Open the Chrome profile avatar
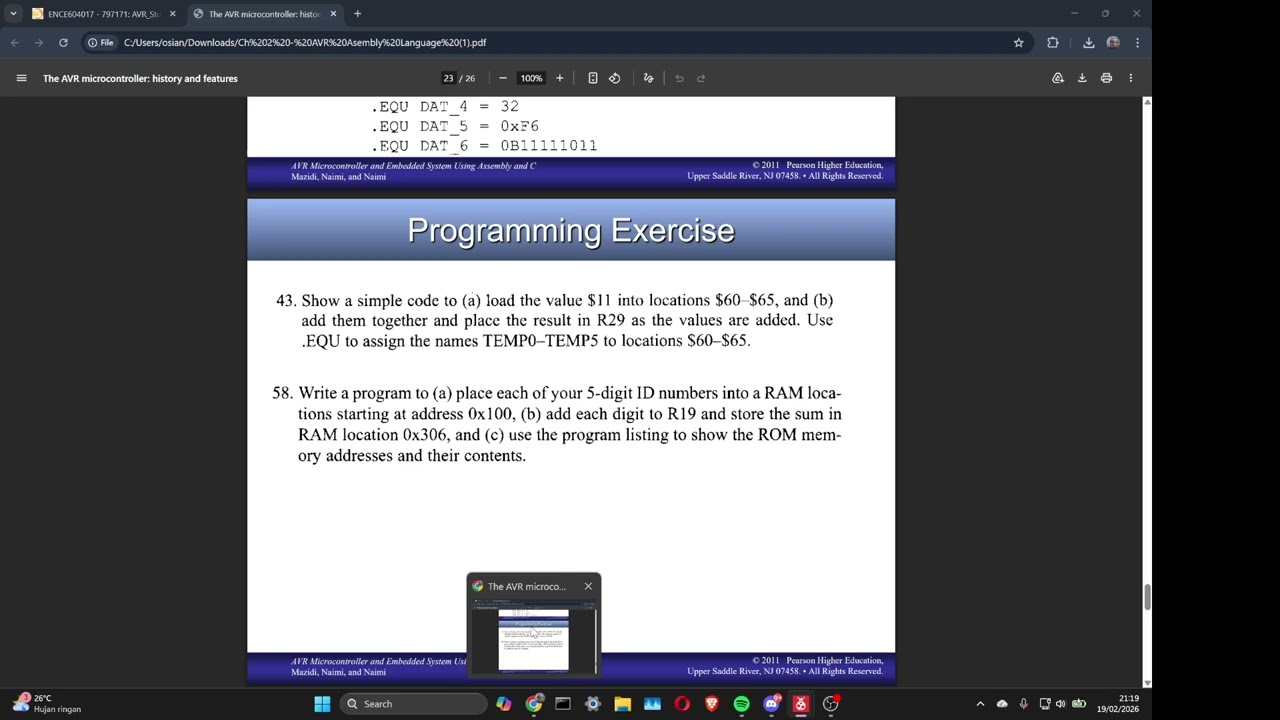1280x720 pixels. click(x=1113, y=42)
